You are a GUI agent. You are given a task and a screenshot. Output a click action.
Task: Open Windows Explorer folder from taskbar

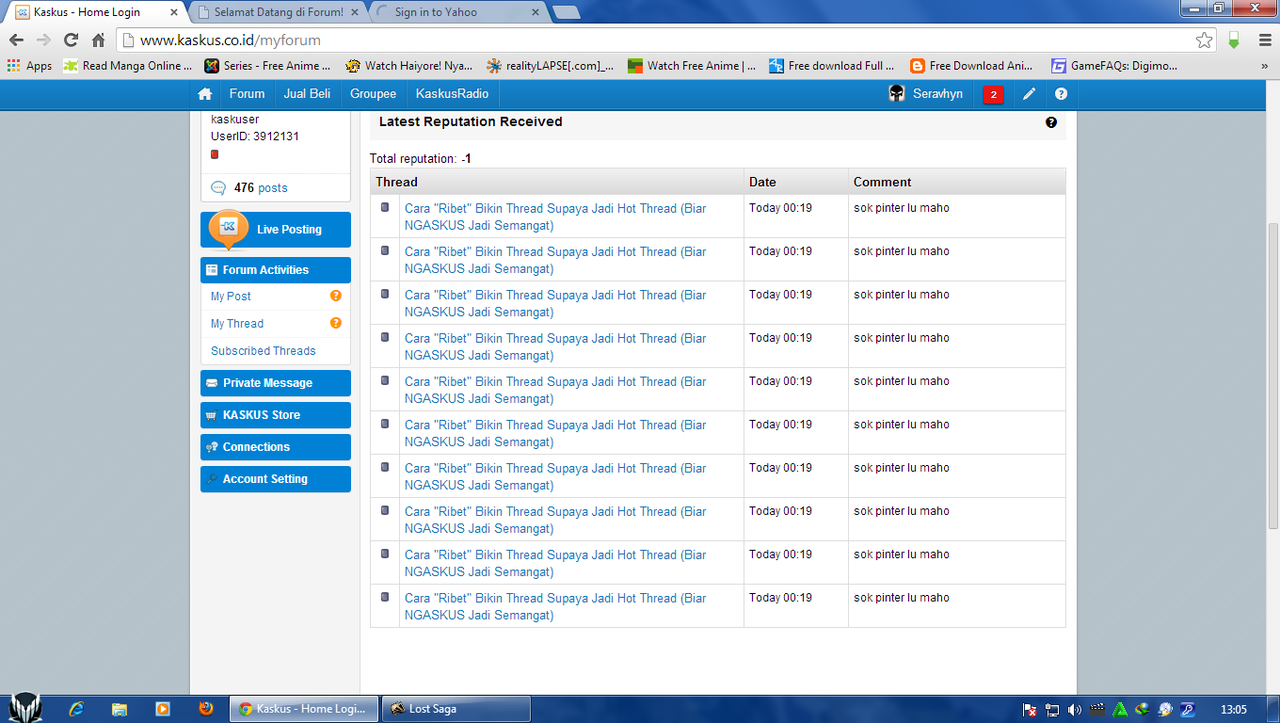(119, 709)
